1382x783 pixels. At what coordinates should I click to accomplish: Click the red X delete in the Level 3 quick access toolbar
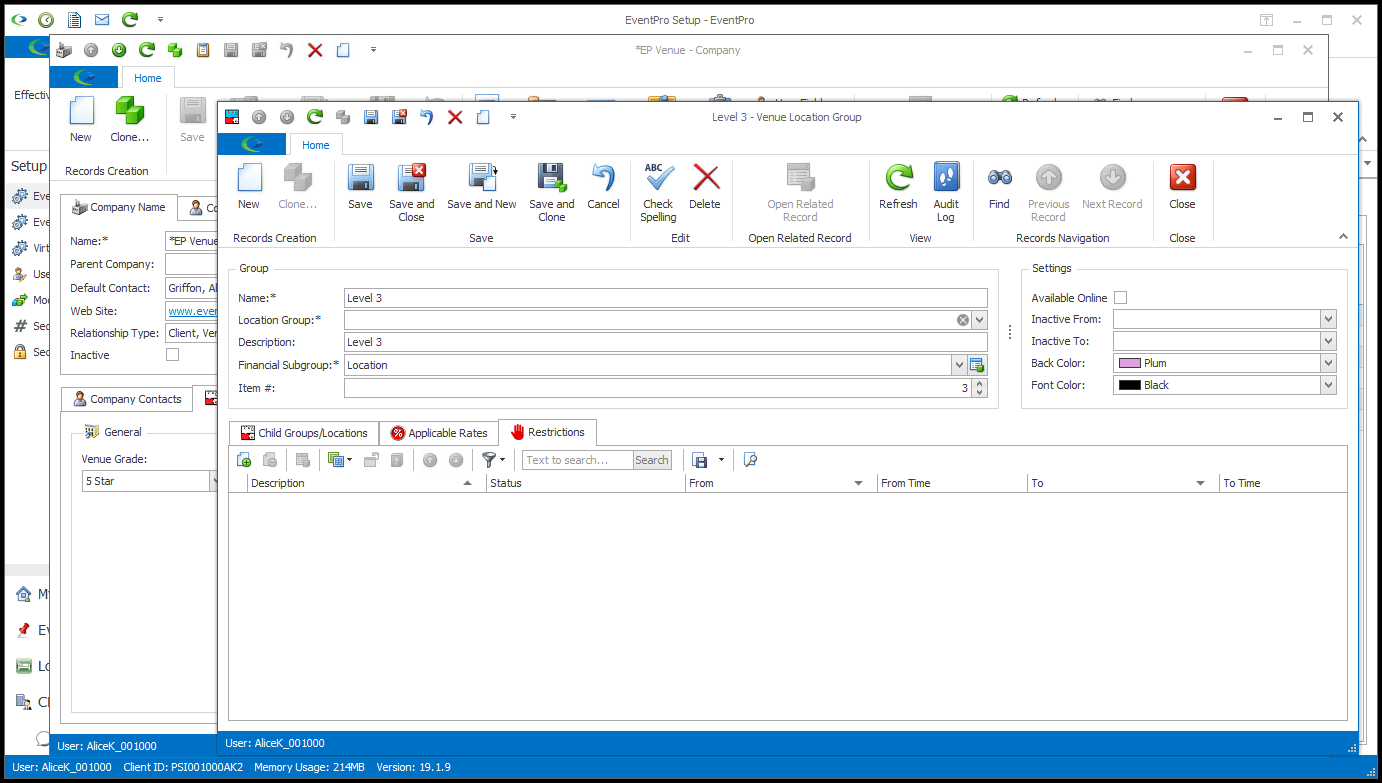455,117
